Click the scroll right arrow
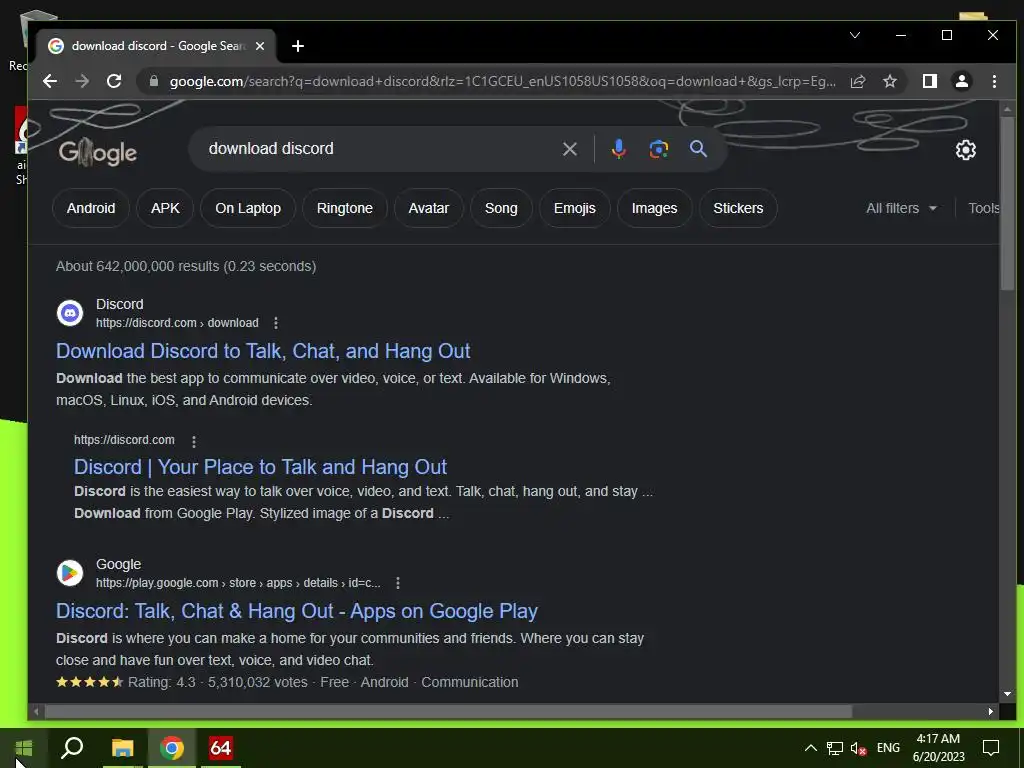Viewport: 1024px width, 768px height. pos(991,712)
